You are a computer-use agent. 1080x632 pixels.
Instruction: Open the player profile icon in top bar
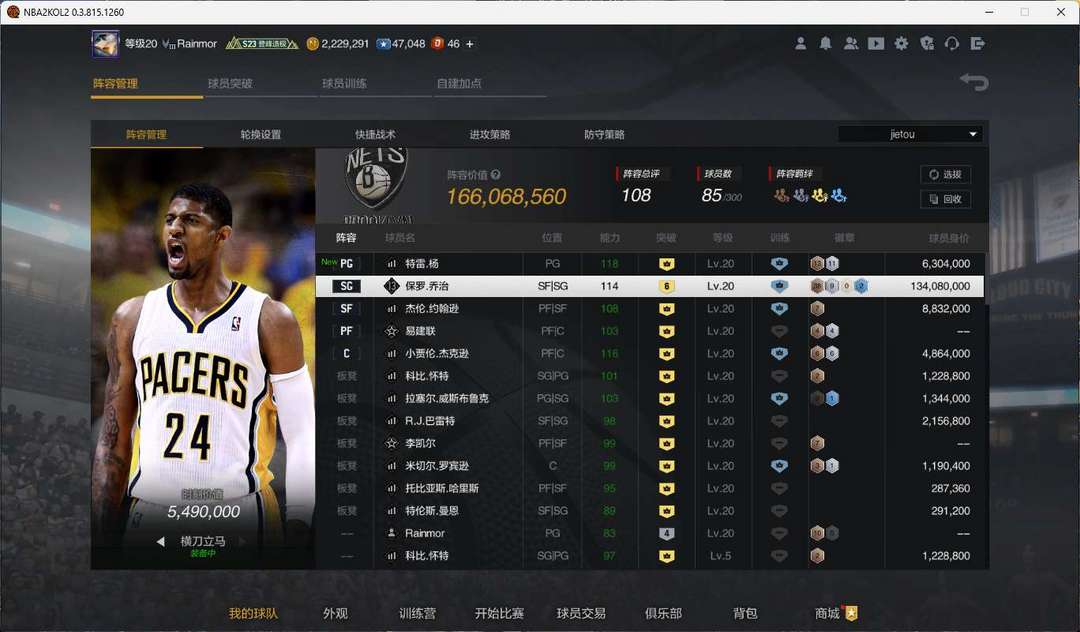[x=800, y=43]
